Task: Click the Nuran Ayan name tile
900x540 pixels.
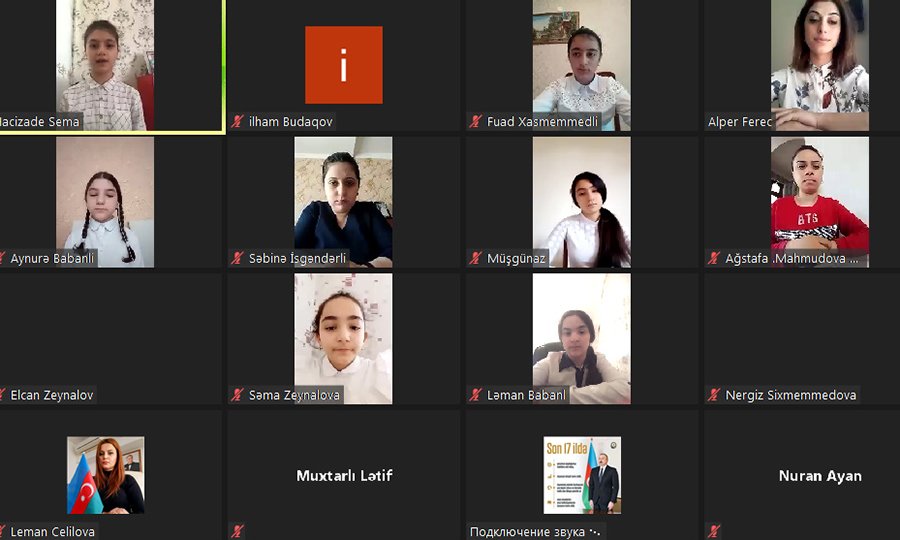Action: coord(820,476)
